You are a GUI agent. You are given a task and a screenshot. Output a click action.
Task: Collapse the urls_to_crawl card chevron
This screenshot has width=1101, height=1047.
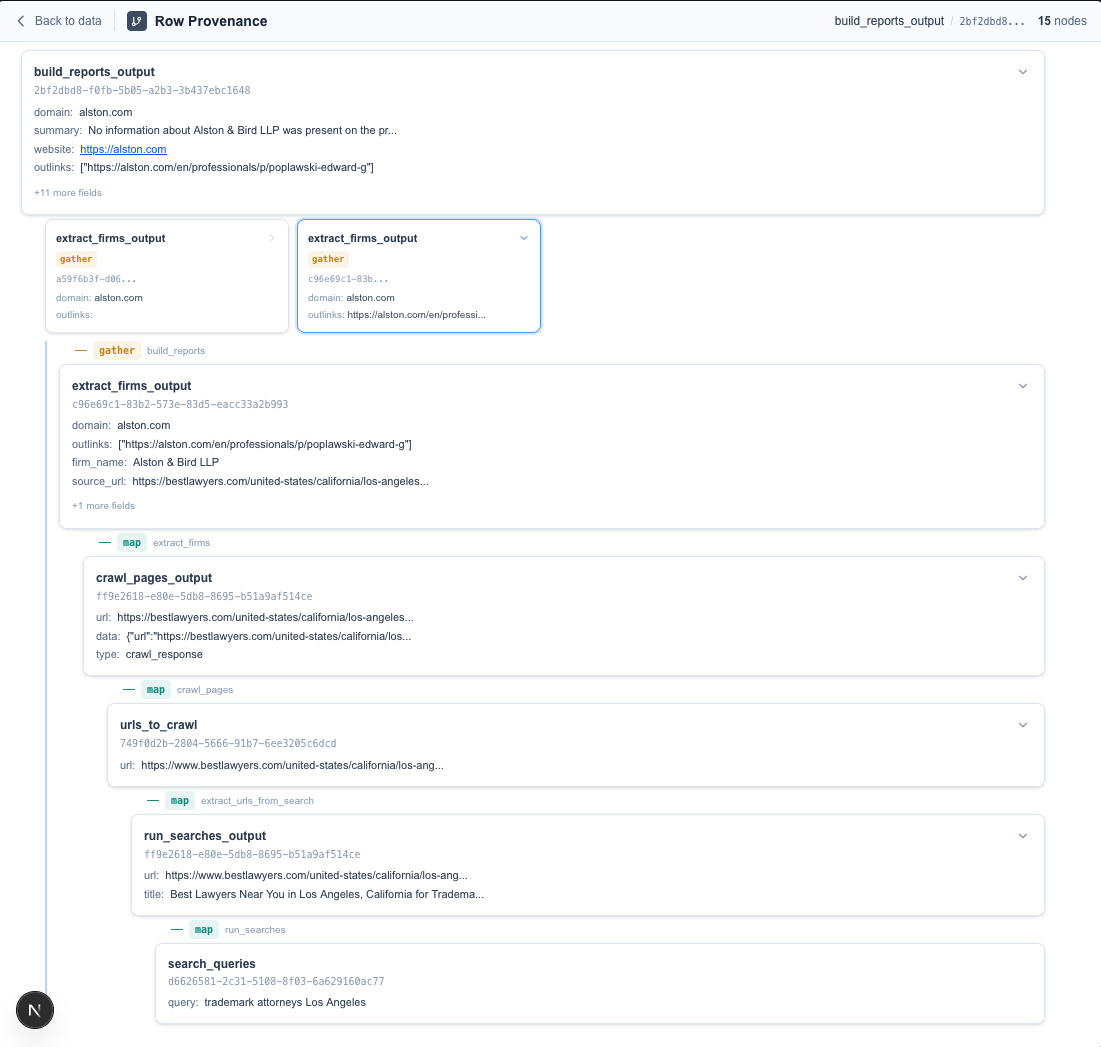tap(1022, 725)
